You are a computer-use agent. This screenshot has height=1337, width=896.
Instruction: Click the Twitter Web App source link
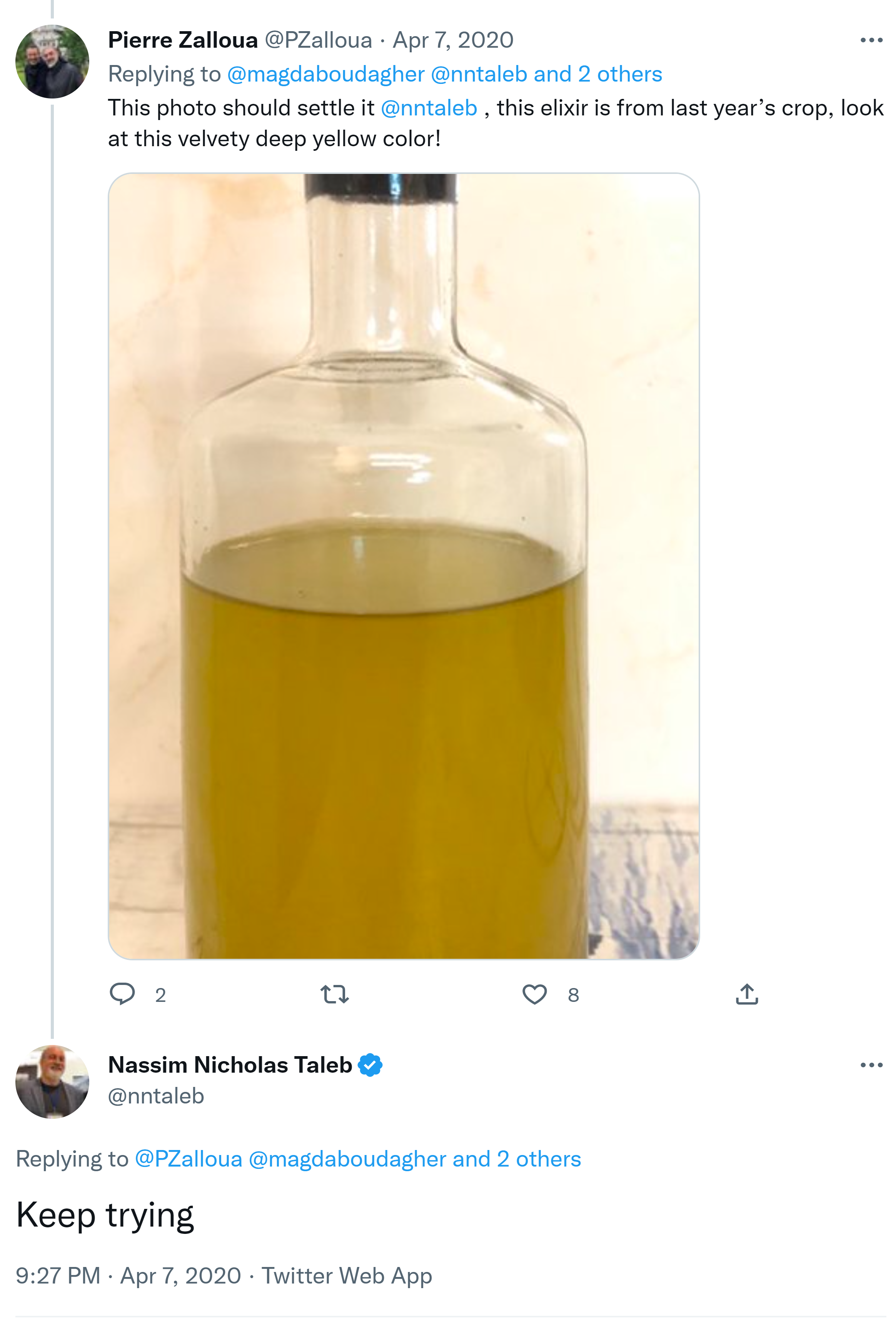(346, 1276)
